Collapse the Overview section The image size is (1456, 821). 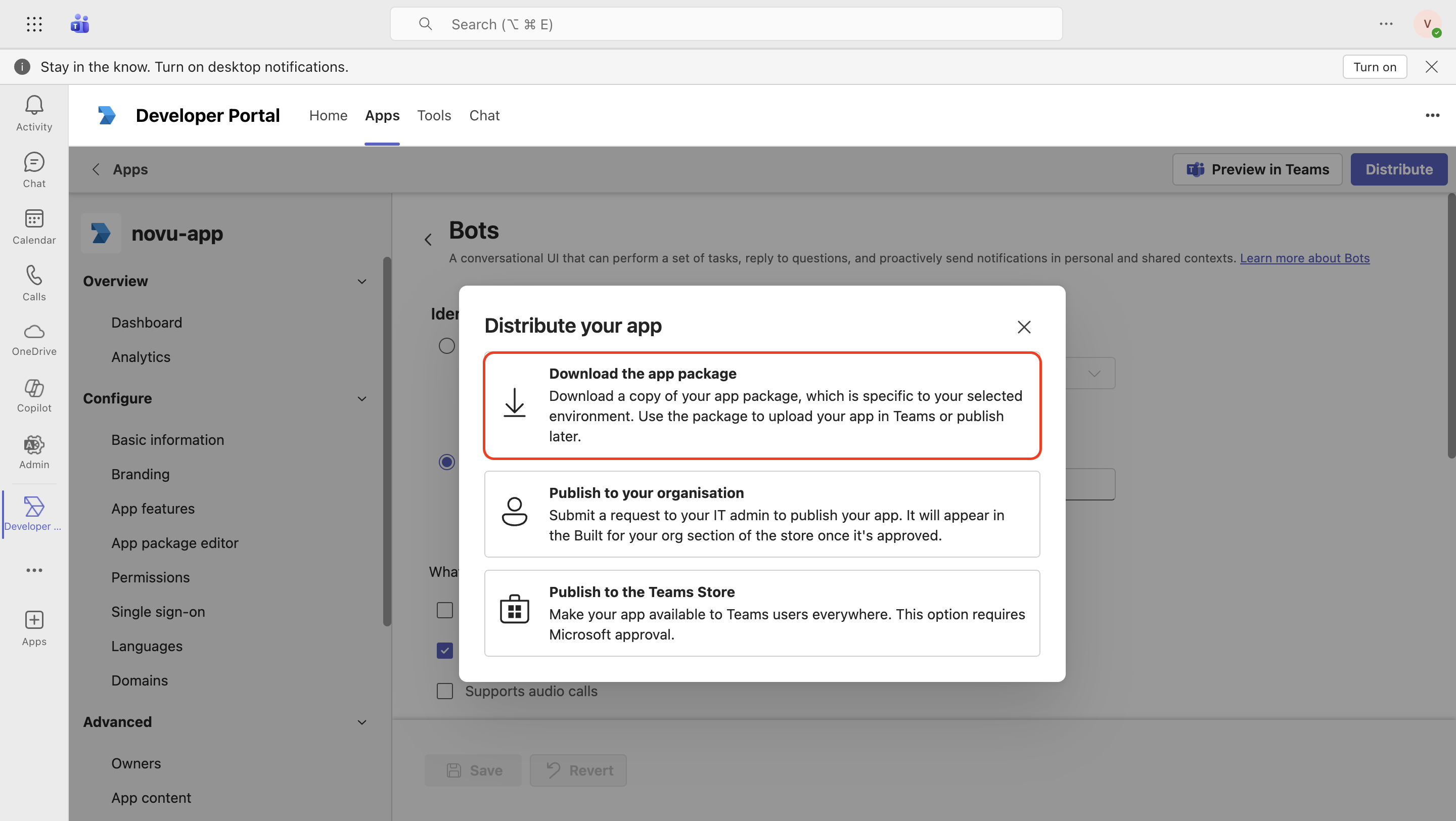tap(362, 281)
